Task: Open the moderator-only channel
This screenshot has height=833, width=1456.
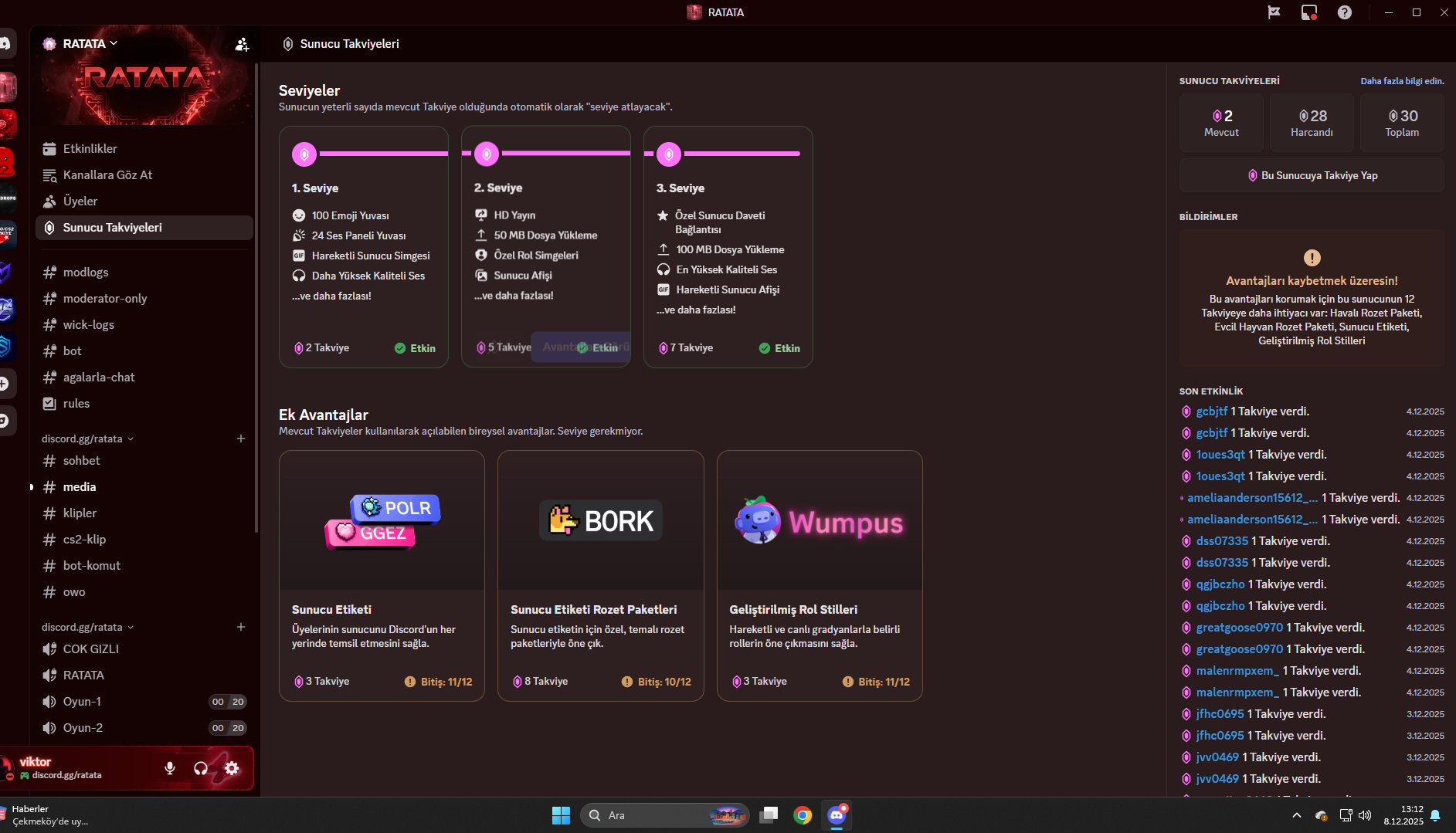Action: click(144, 298)
